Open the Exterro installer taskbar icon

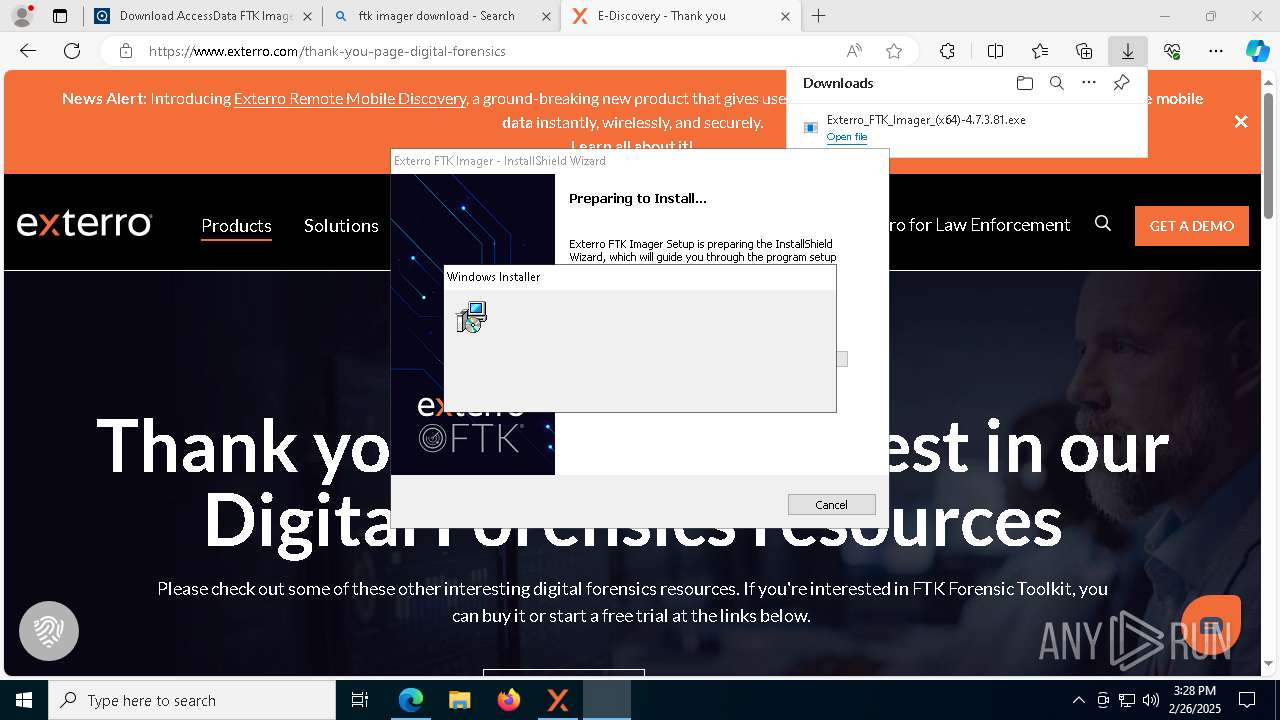[558, 700]
